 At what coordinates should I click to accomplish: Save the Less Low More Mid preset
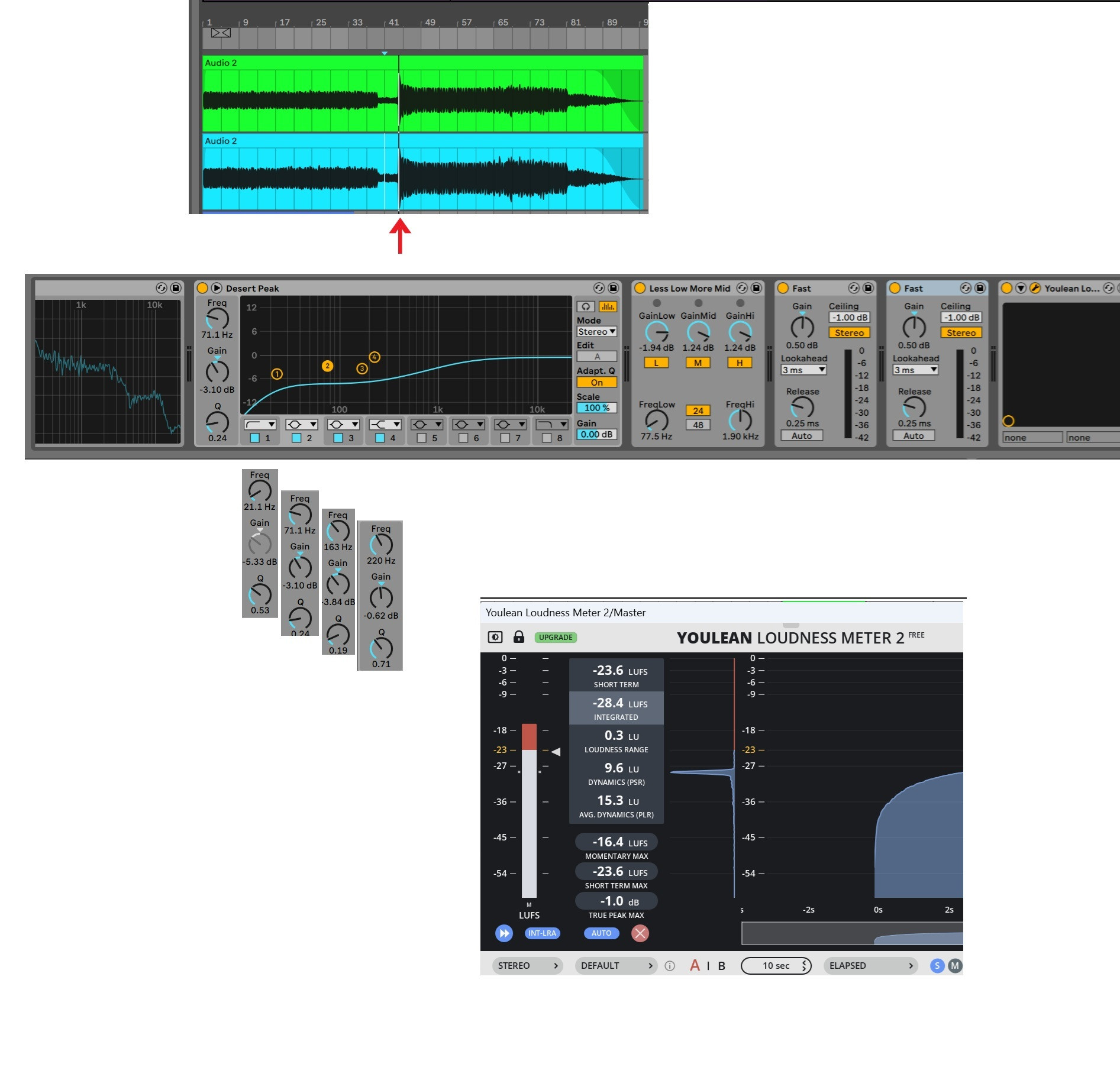click(x=756, y=288)
